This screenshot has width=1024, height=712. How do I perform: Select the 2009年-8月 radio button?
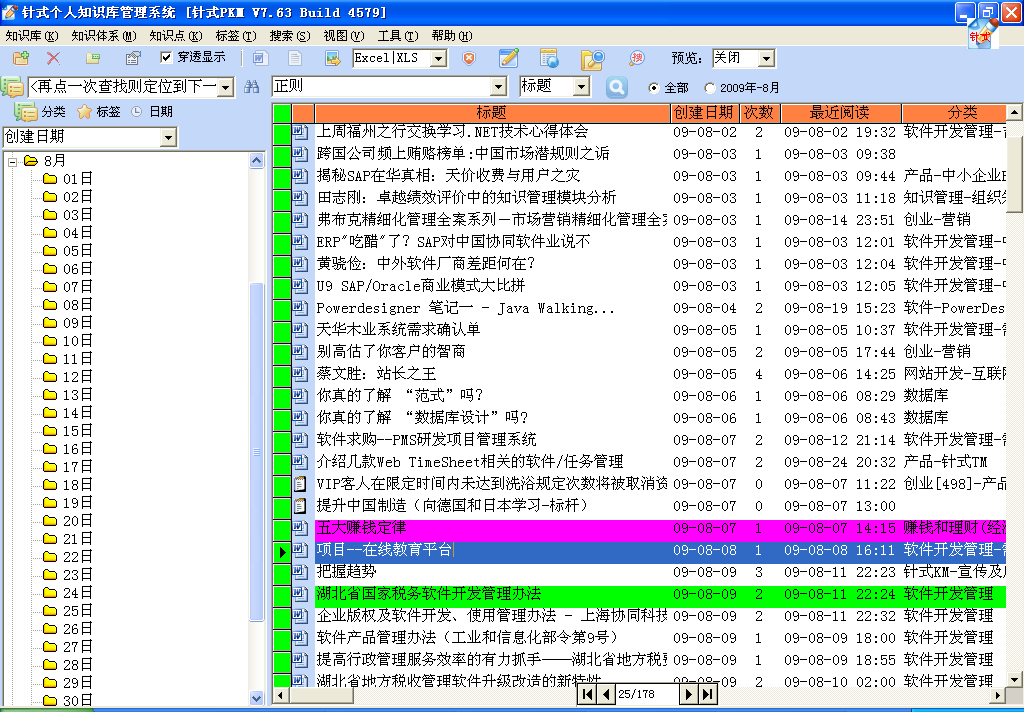point(710,88)
